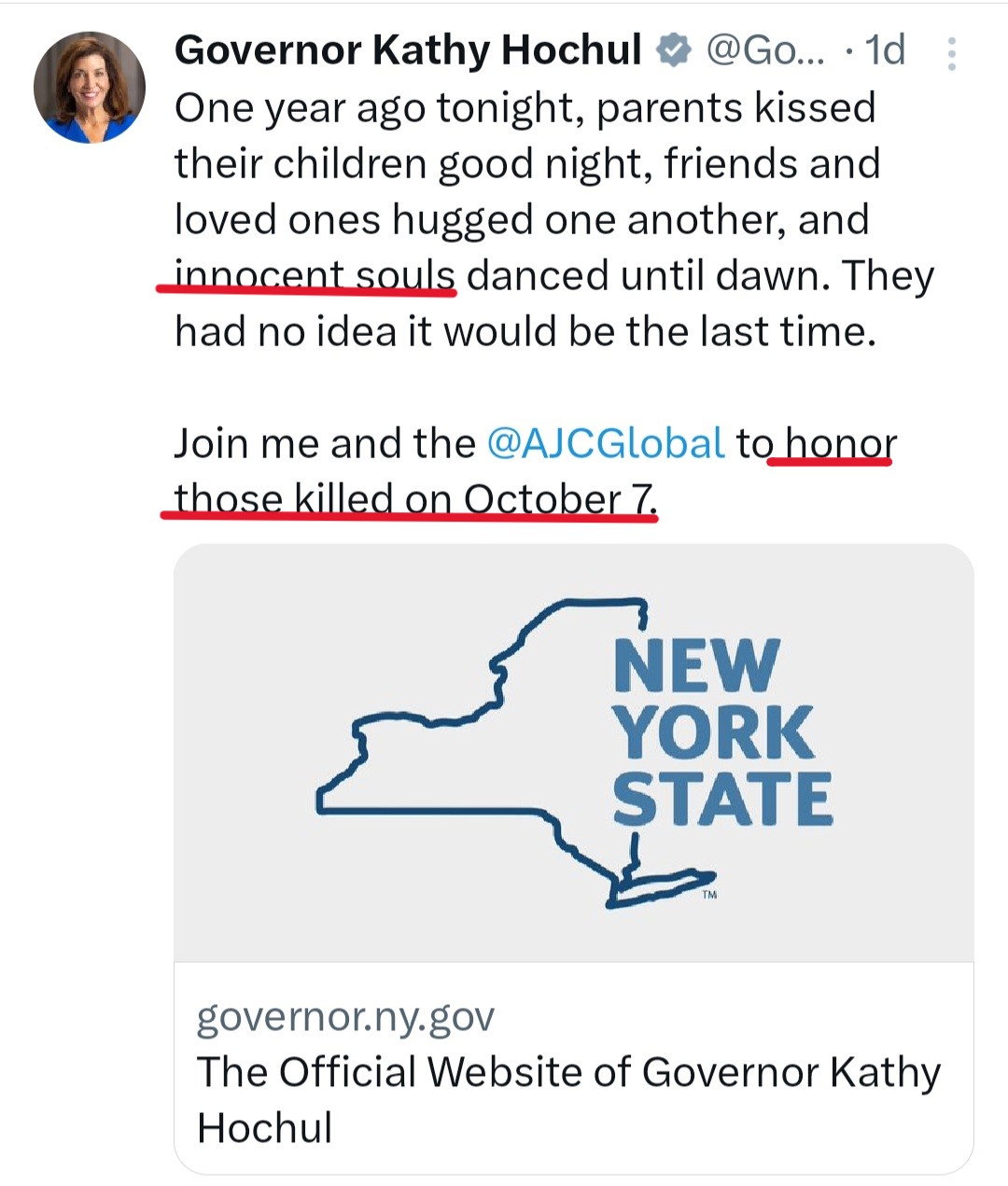
Task: Click the underlined text those killed on October 7
Action: pos(415,499)
